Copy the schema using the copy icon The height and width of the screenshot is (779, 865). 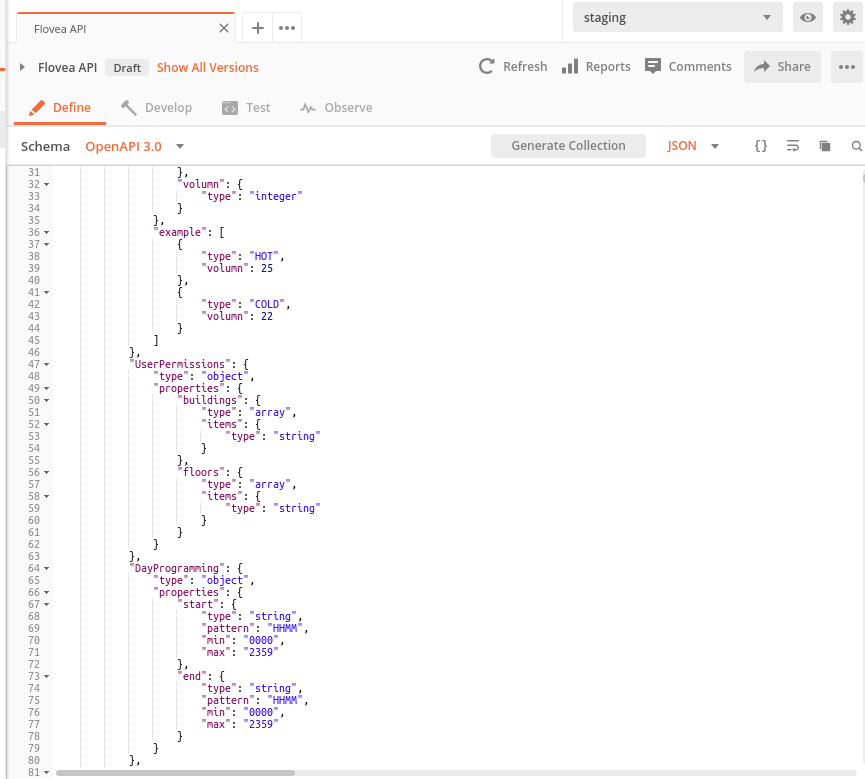click(x=824, y=145)
